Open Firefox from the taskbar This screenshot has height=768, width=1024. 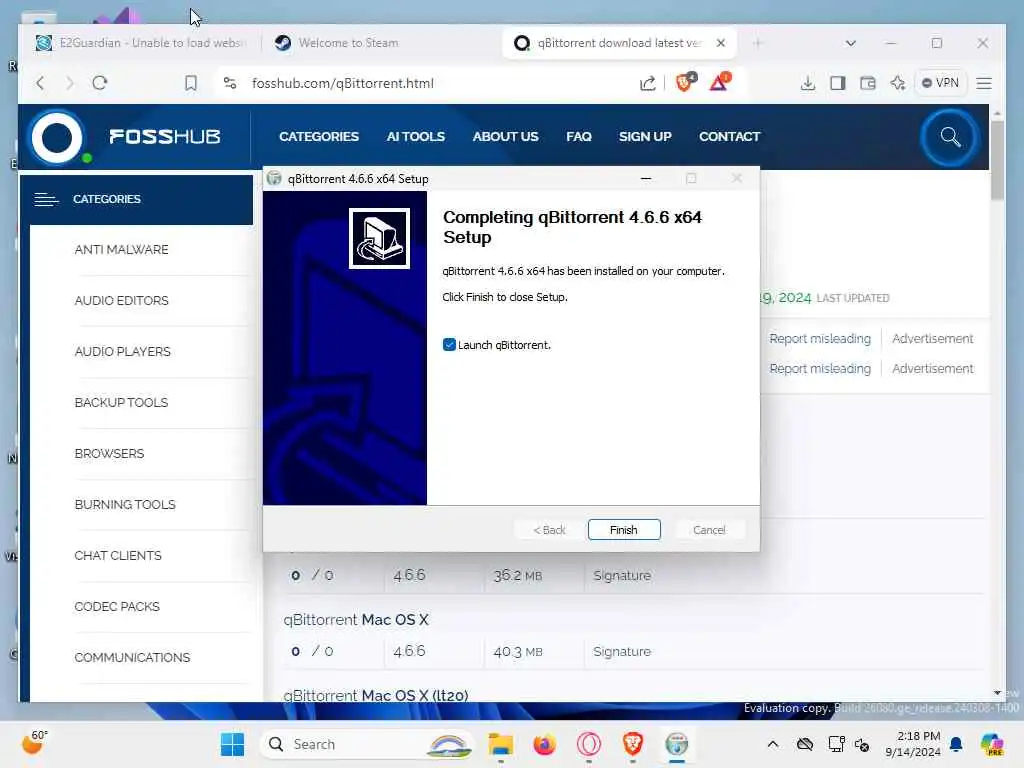(x=544, y=744)
